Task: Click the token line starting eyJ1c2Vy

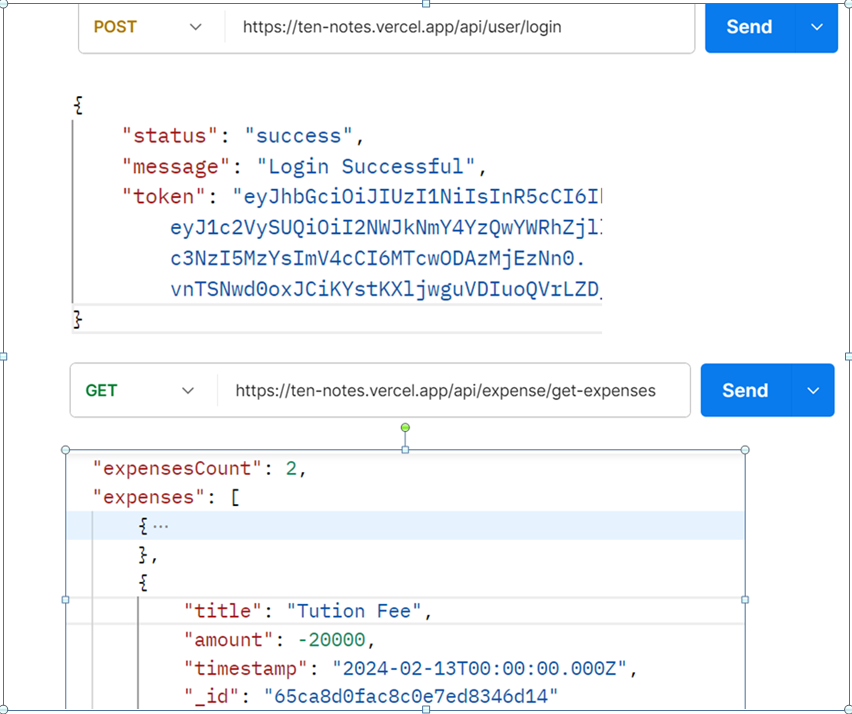Action: pos(386,228)
